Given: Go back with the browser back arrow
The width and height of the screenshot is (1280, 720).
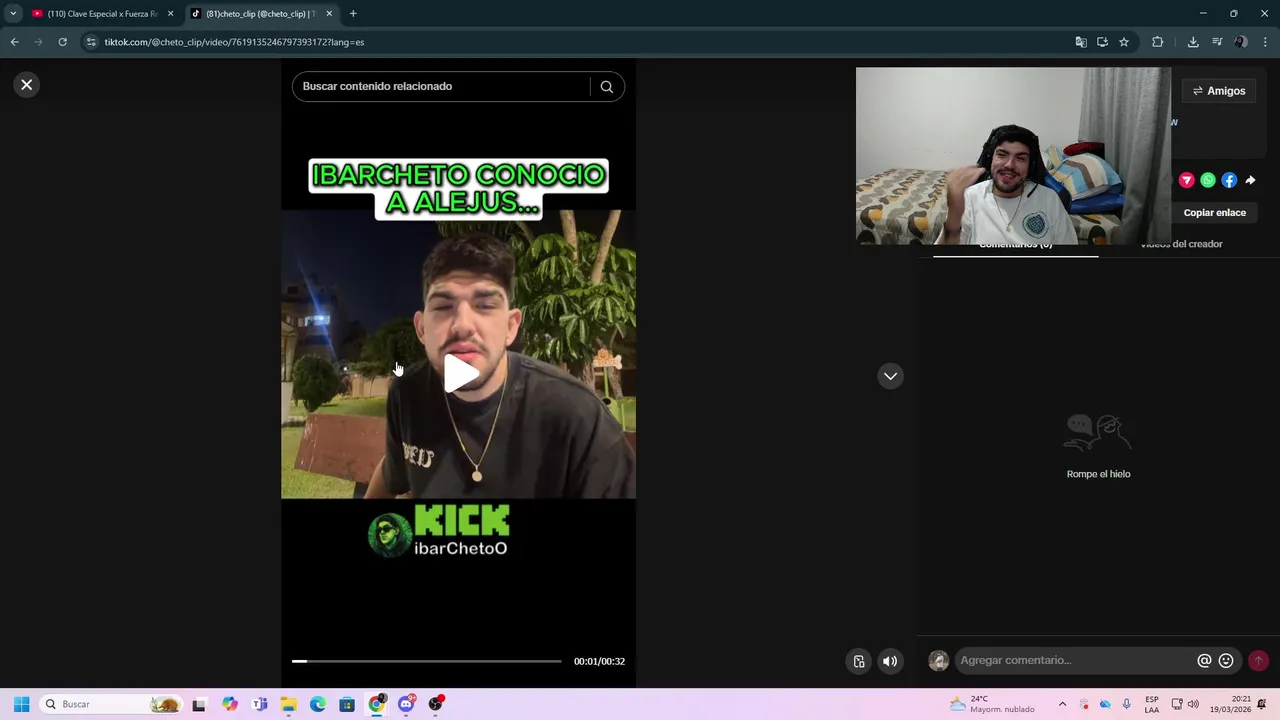Looking at the screenshot, I should point(14,42).
